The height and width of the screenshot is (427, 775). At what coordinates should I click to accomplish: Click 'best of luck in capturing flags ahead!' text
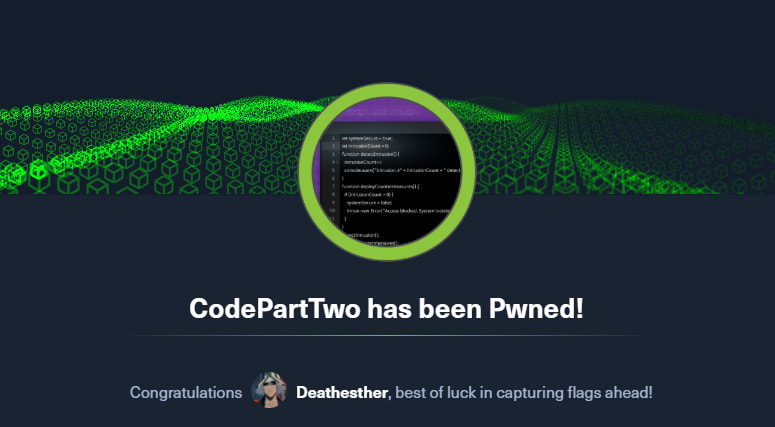524,393
